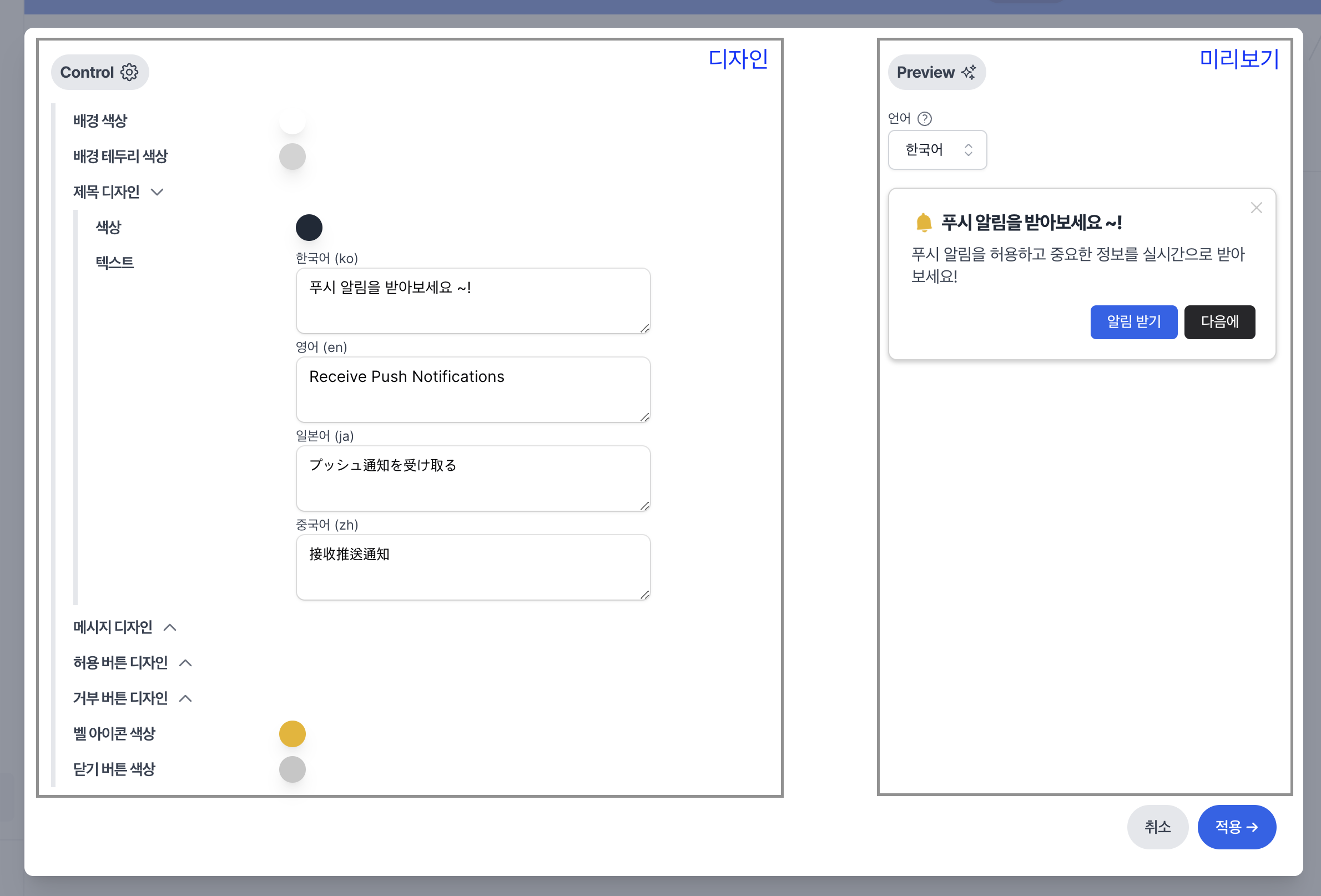
Task: Collapse the 제목 디자인 section
Action: 158,192
